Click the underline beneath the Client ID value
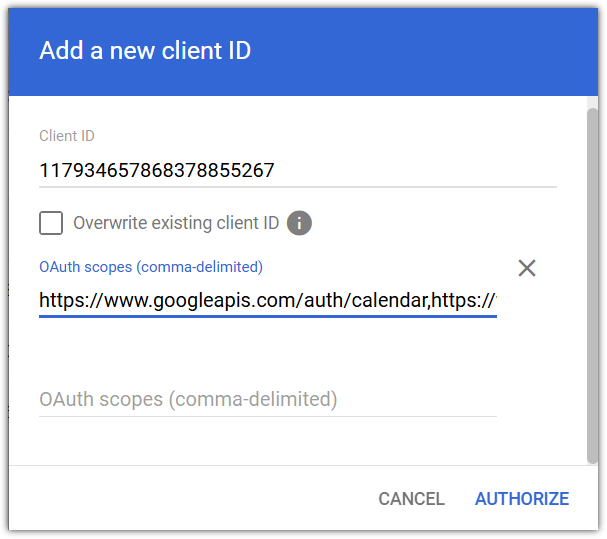The height and width of the screenshot is (539, 607). tap(297, 186)
